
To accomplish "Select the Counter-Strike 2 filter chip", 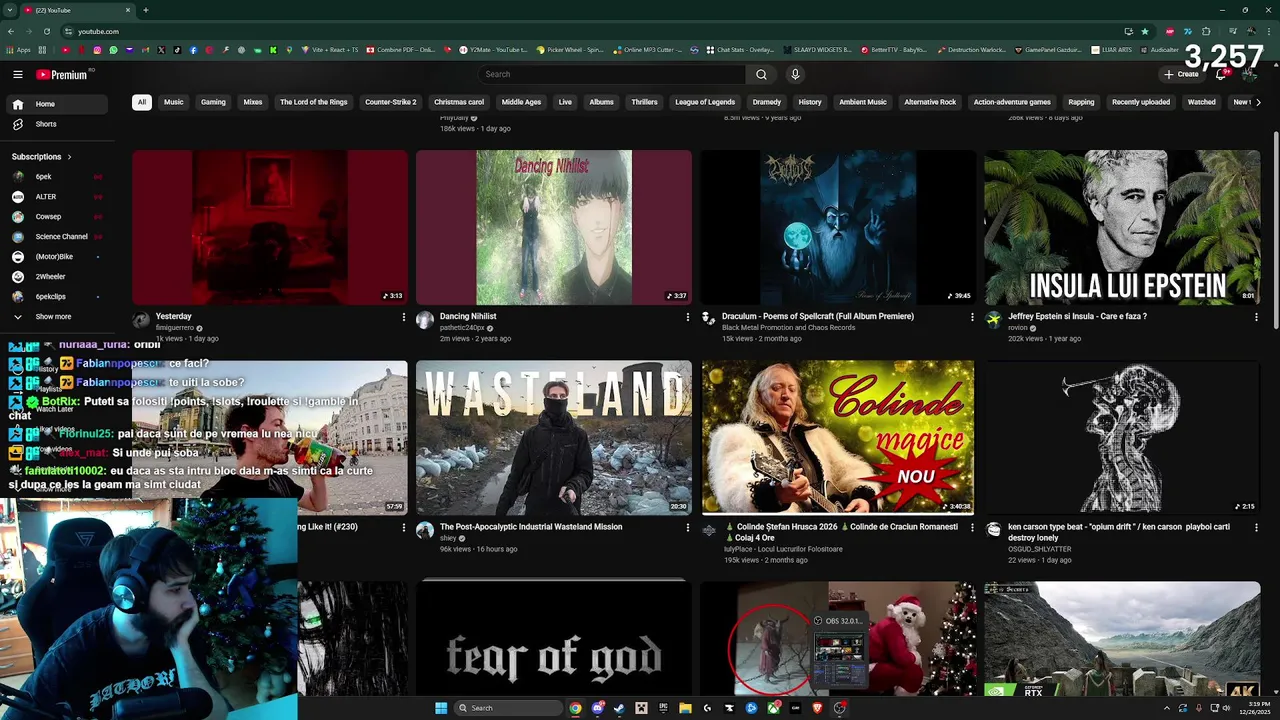I will click(391, 102).
